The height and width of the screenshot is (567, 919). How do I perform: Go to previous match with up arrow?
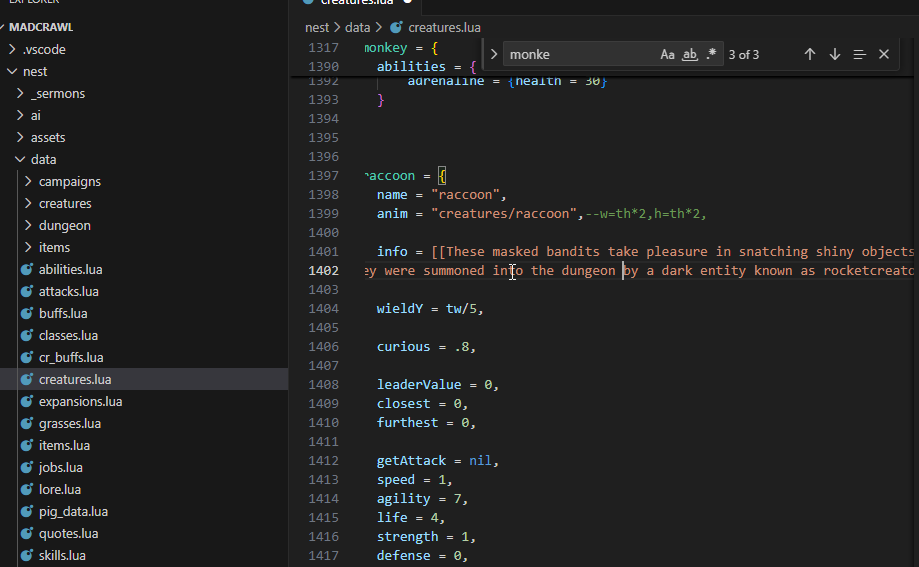click(810, 54)
